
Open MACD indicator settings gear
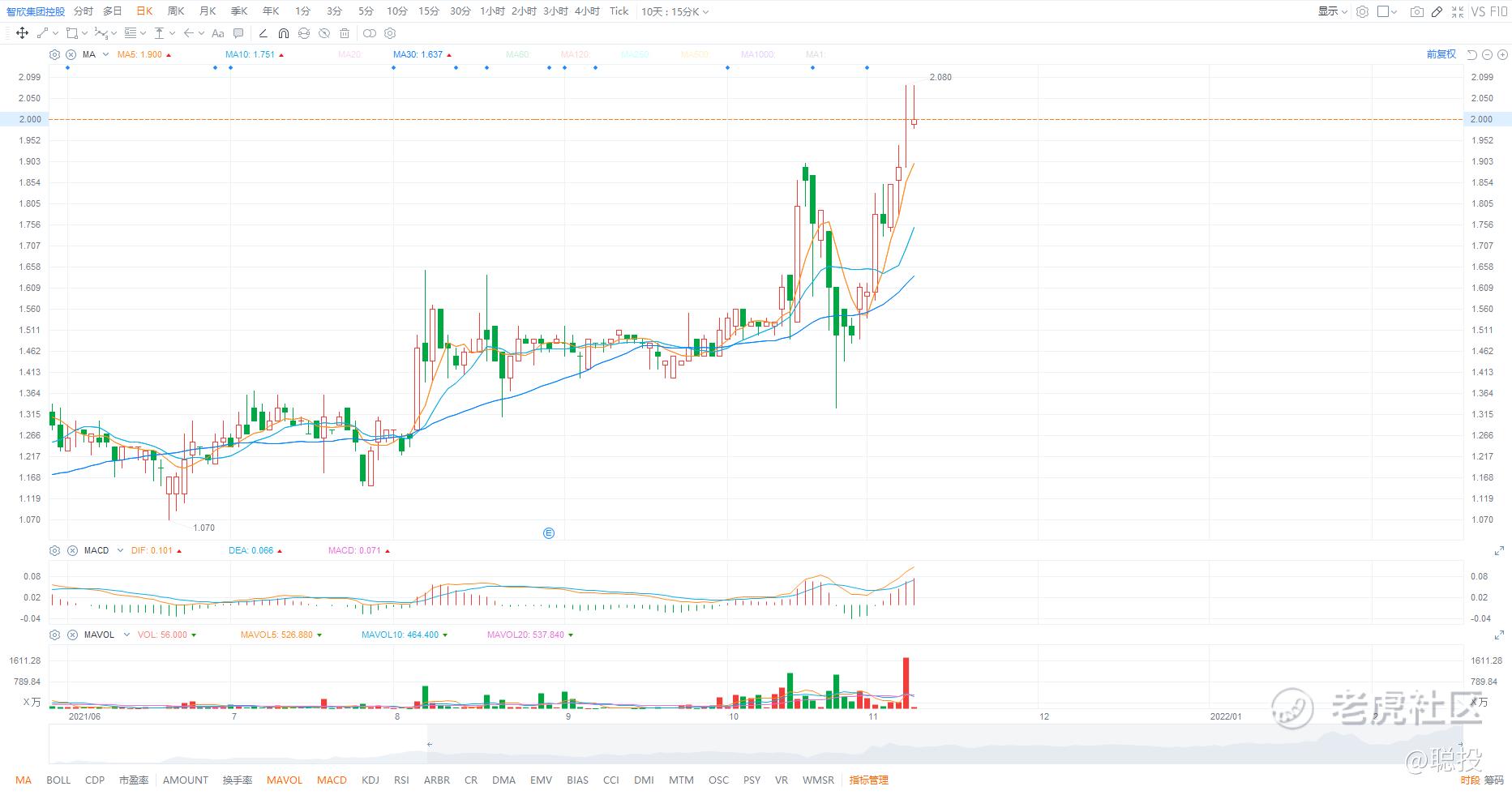54,550
